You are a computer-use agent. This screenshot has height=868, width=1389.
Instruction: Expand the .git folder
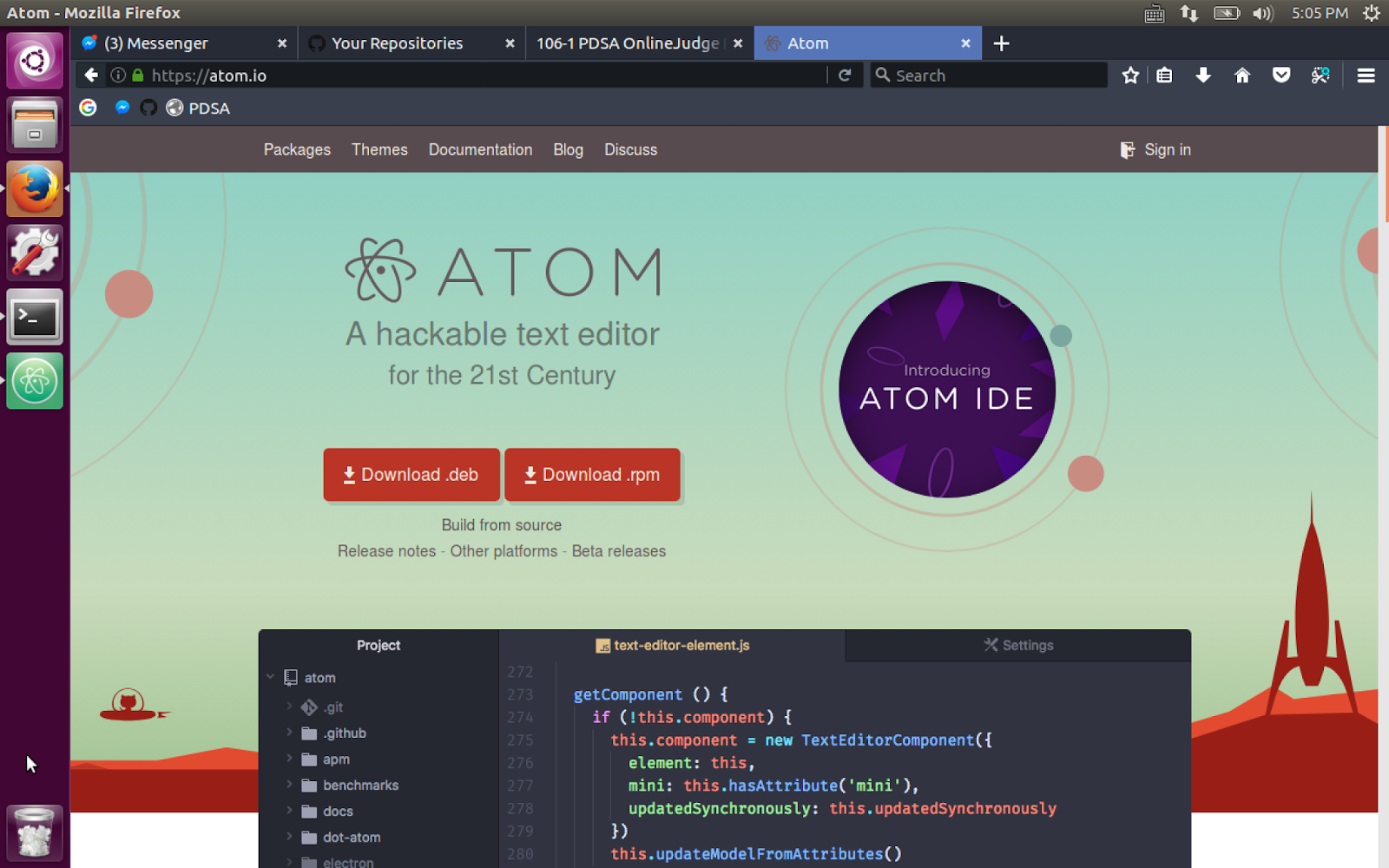coord(289,707)
